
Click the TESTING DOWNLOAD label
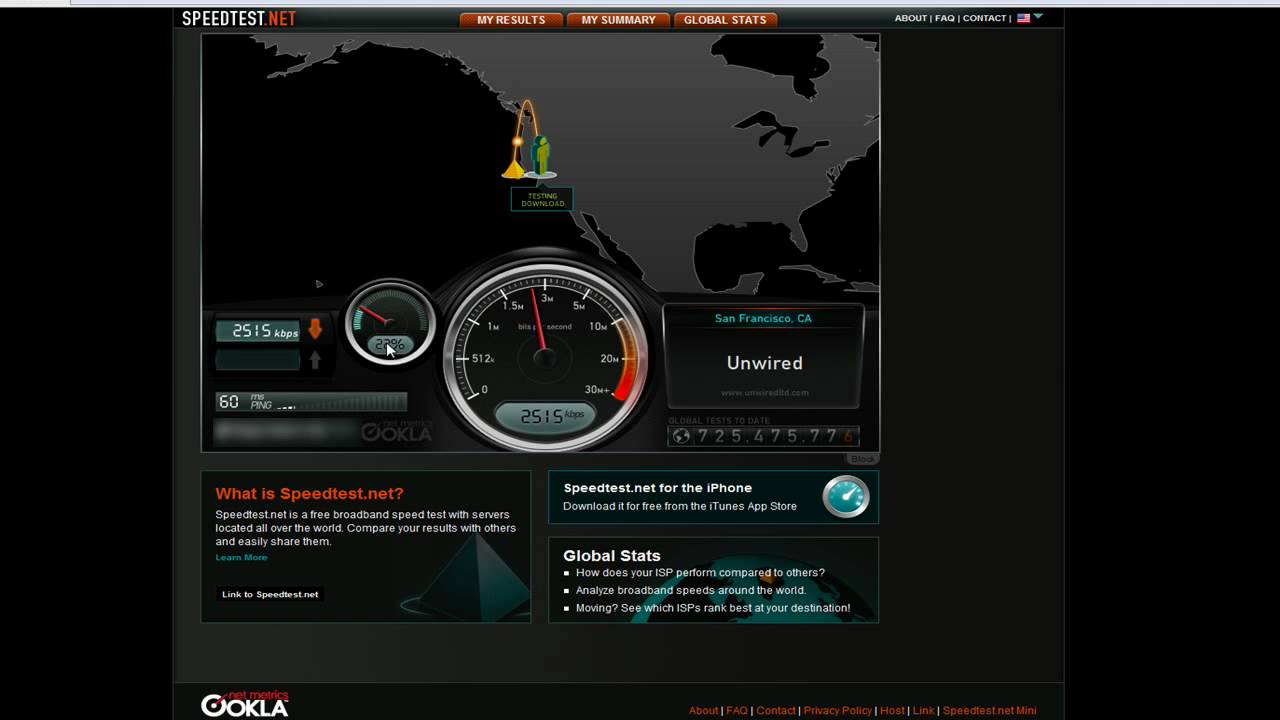pos(542,200)
